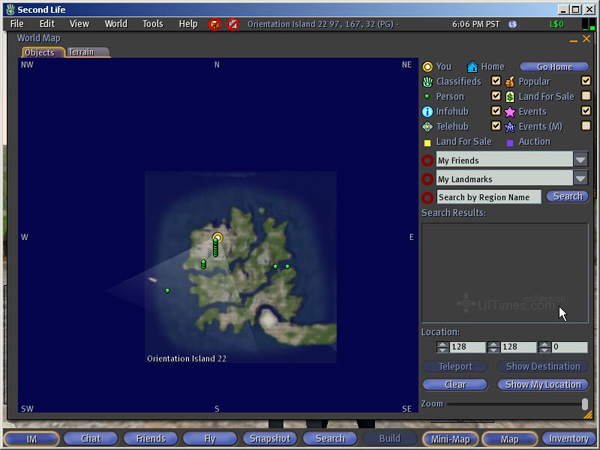Image resolution: width=600 pixels, height=450 pixels.
Task: Click the pink Events star icon
Action: tap(510, 112)
